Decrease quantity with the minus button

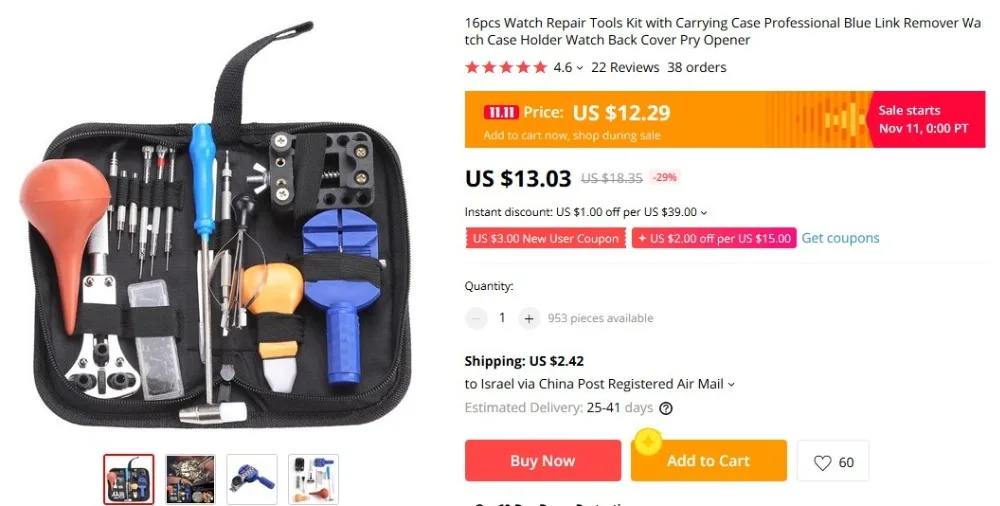[476, 318]
